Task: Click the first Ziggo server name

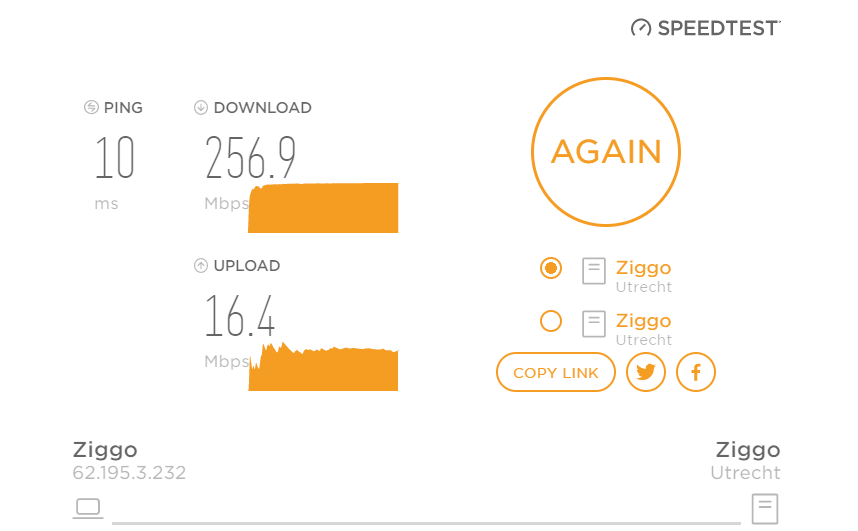Action: click(x=643, y=268)
